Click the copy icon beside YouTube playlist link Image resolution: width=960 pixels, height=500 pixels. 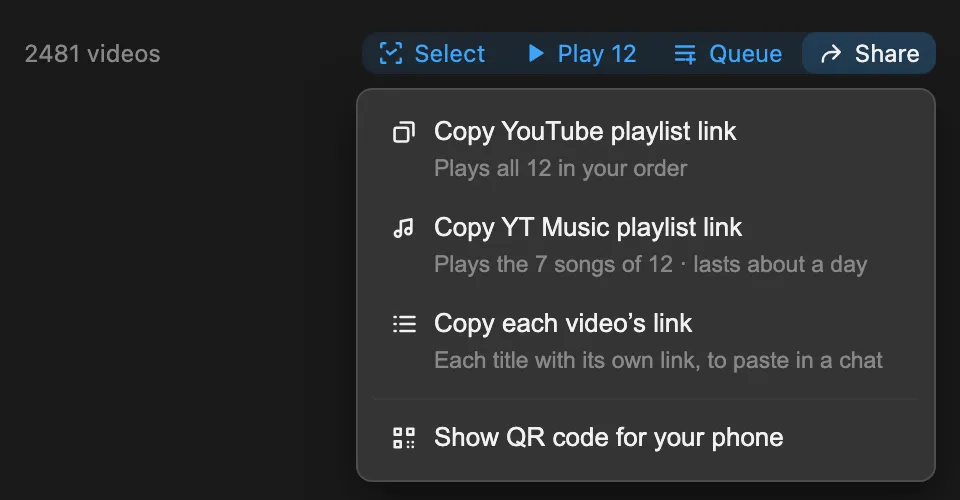pos(403,132)
